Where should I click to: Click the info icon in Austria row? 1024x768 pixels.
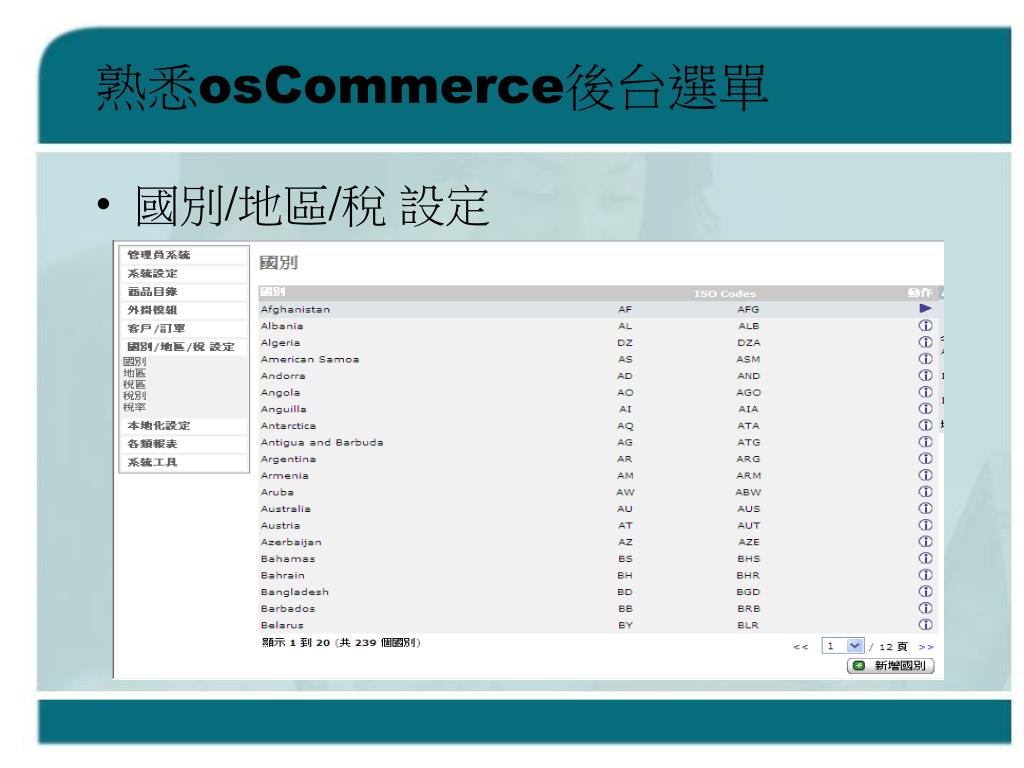click(x=925, y=525)
